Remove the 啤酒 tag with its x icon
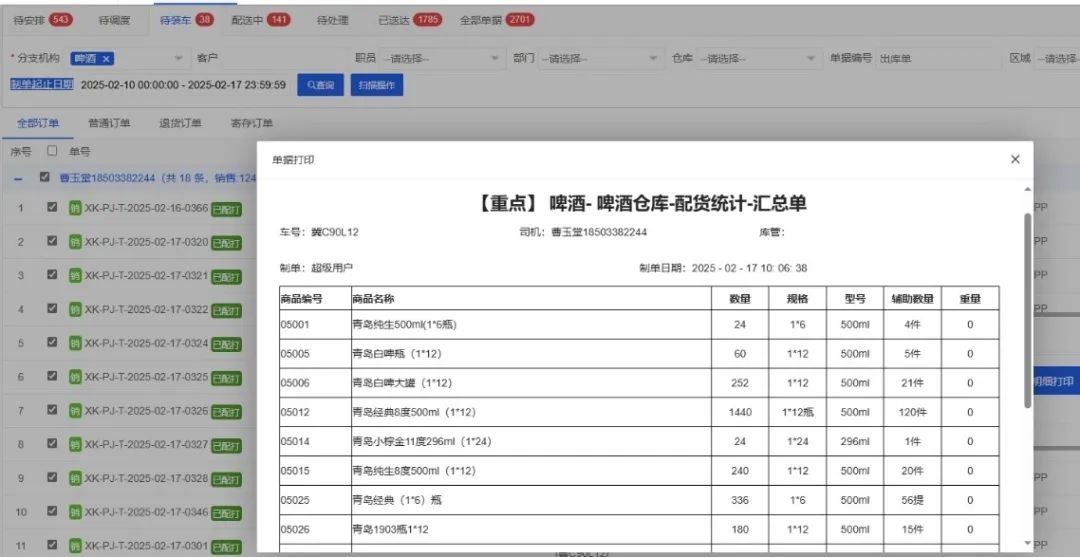 pos(107,59)
